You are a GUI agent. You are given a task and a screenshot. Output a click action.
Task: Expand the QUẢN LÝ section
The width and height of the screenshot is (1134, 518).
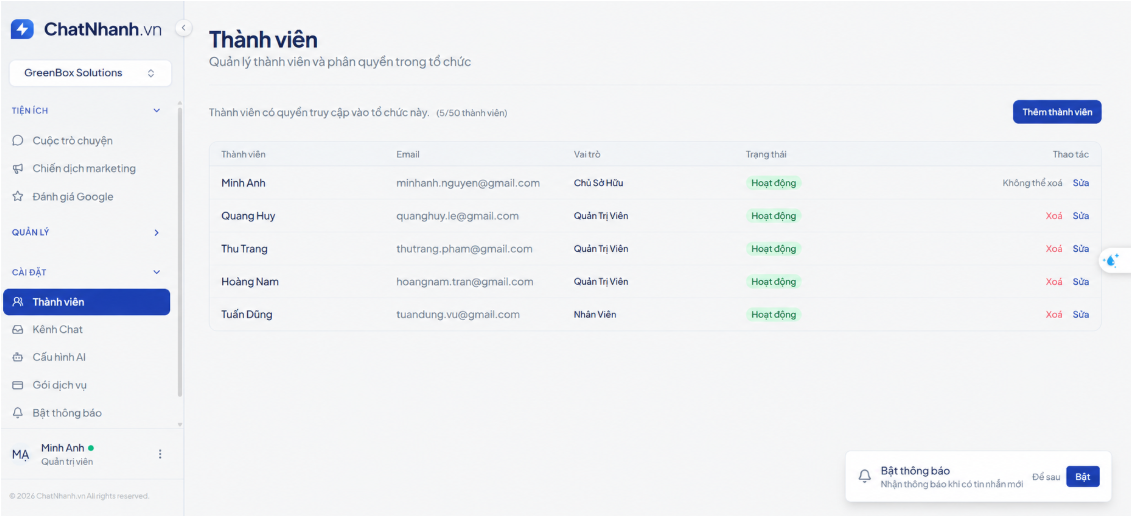(156, 233)
